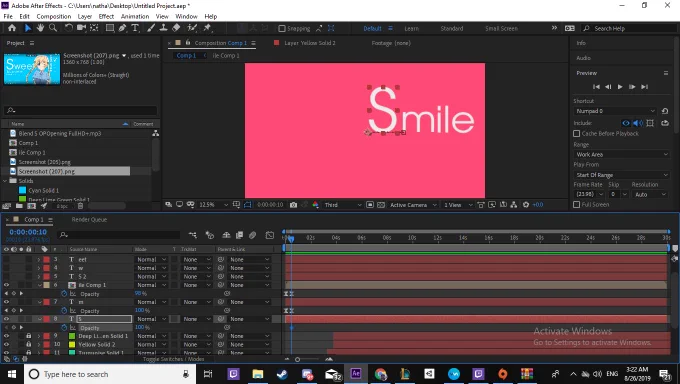This screenshot has width=680, height=384.
Task: Play the preview
Action: pos(620,87)
